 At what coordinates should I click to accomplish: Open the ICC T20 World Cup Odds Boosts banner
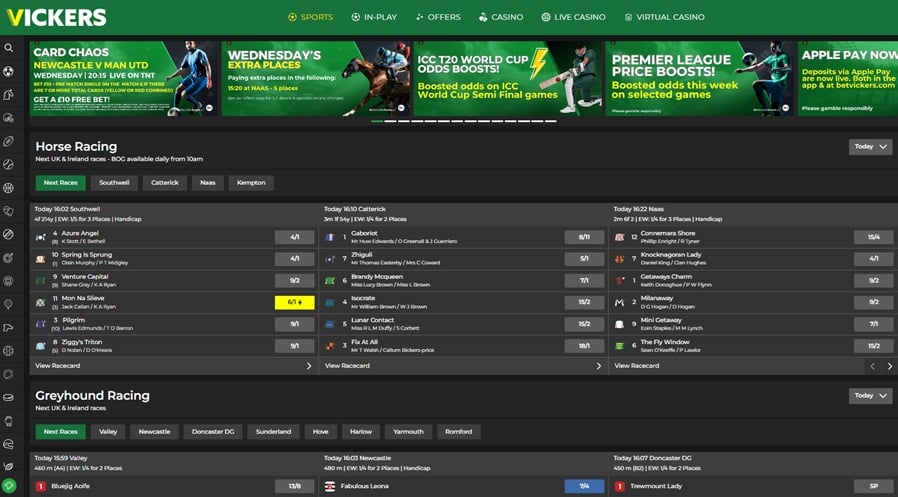tap(508, 78)
